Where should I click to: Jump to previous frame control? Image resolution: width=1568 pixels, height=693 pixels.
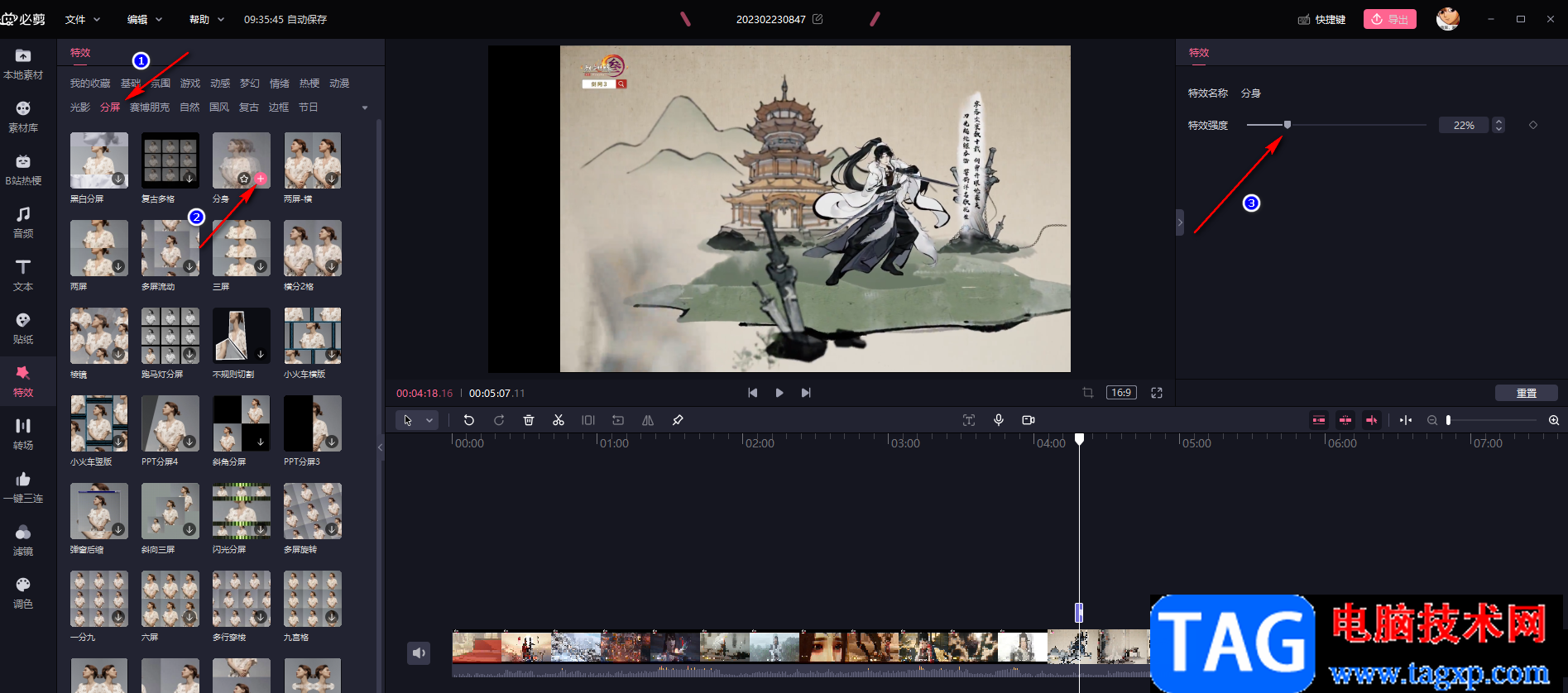click(x=752, y=393)
